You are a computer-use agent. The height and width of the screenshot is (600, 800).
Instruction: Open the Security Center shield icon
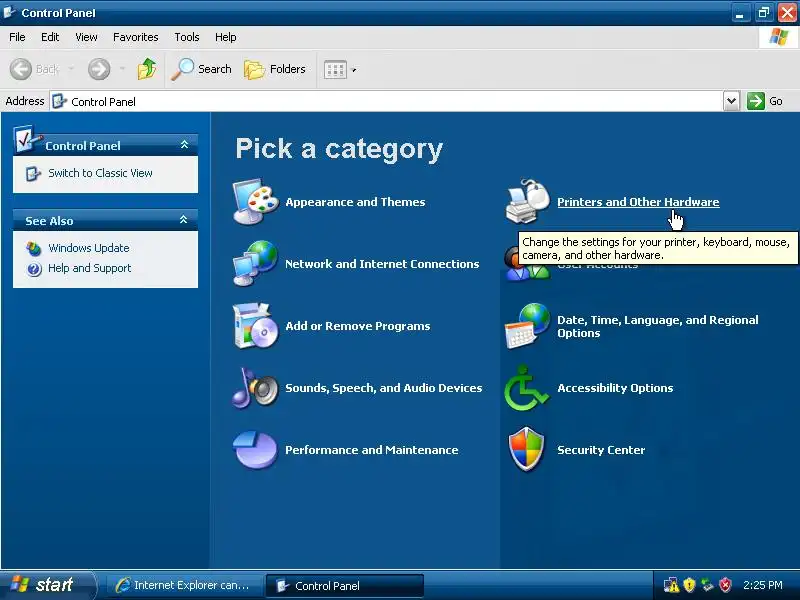[x=527, y=450]
